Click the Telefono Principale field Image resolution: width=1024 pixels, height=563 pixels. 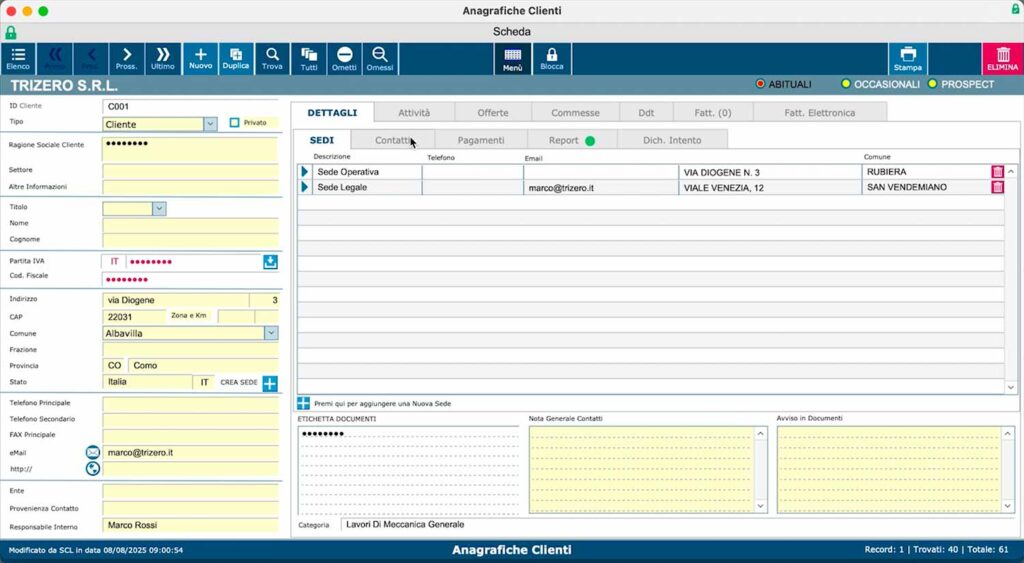(190, 404)
